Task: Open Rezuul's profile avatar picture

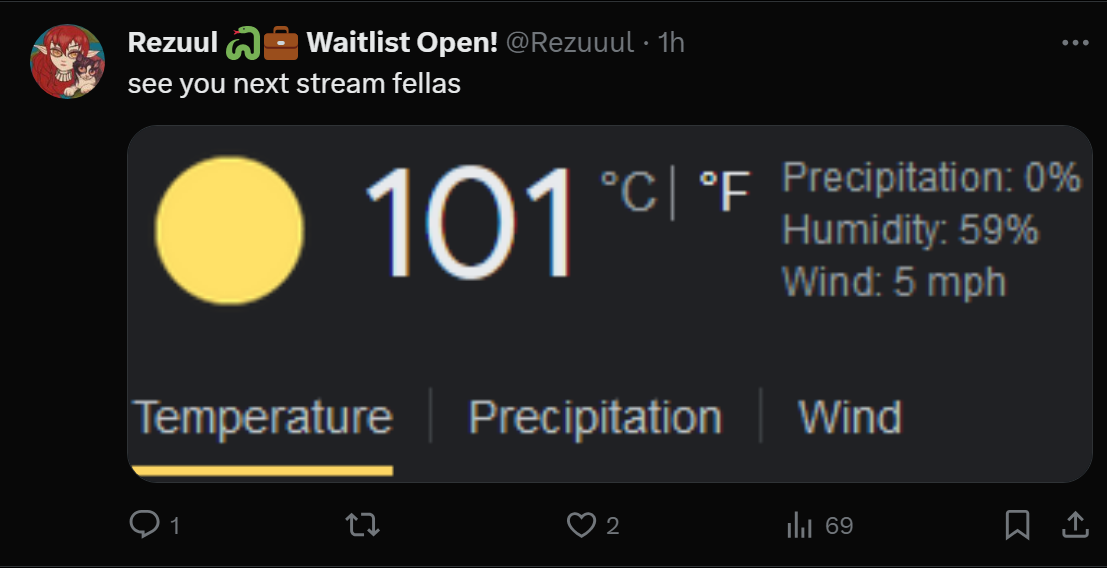Action: [68, 61]
